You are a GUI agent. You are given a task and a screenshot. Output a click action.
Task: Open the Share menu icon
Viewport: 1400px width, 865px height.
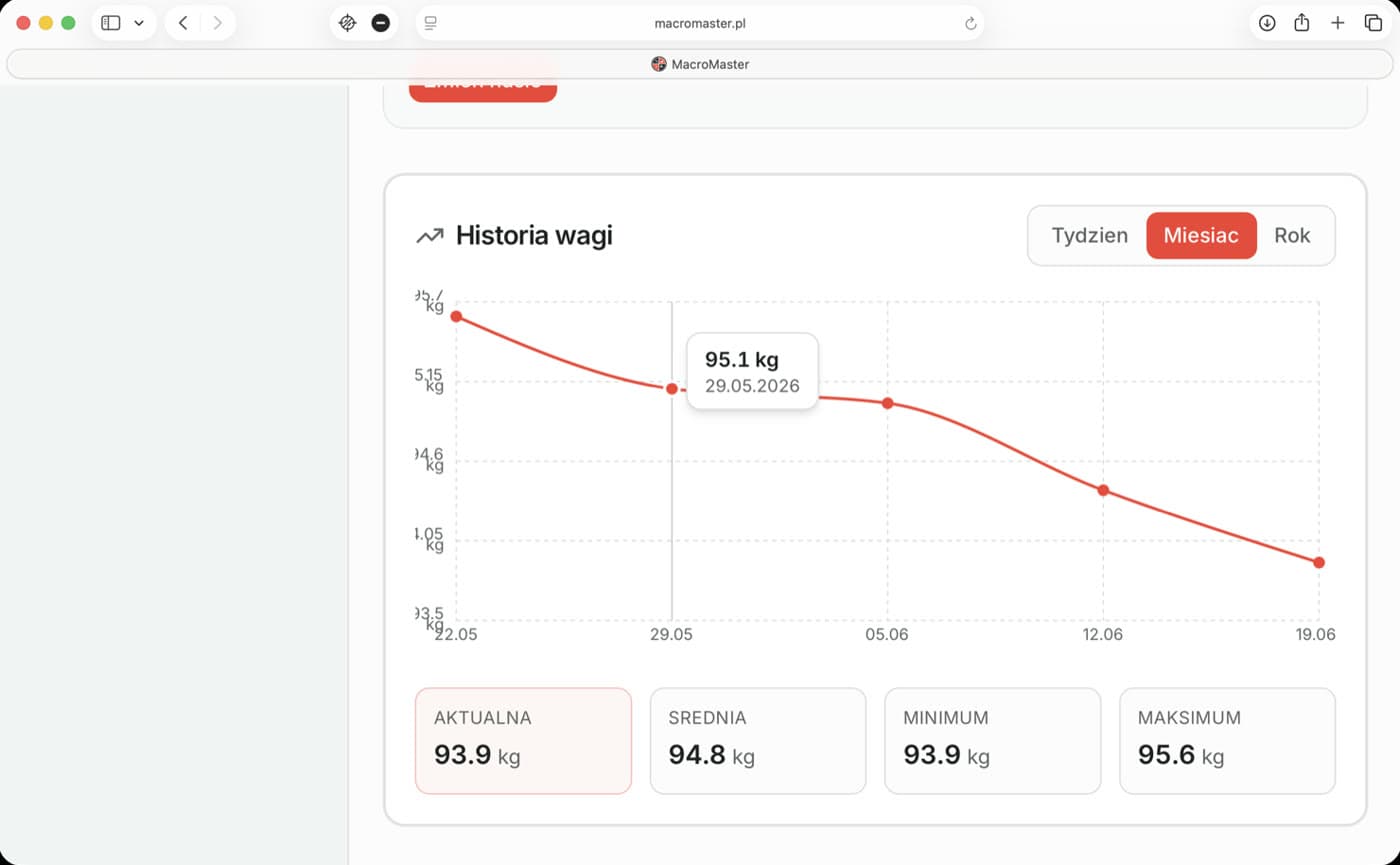pyautogui.click(x=1302, y=23)
